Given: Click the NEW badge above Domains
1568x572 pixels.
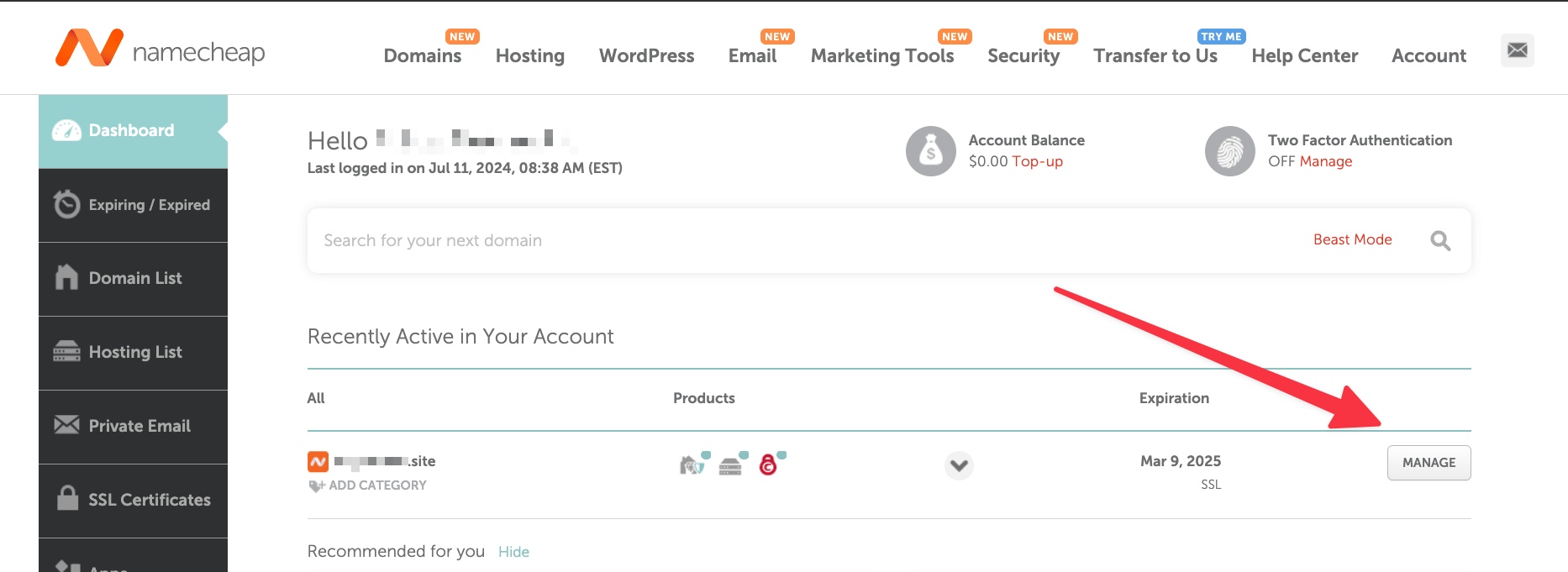Looking at the screenshot, I should click(x=462, y=37).
